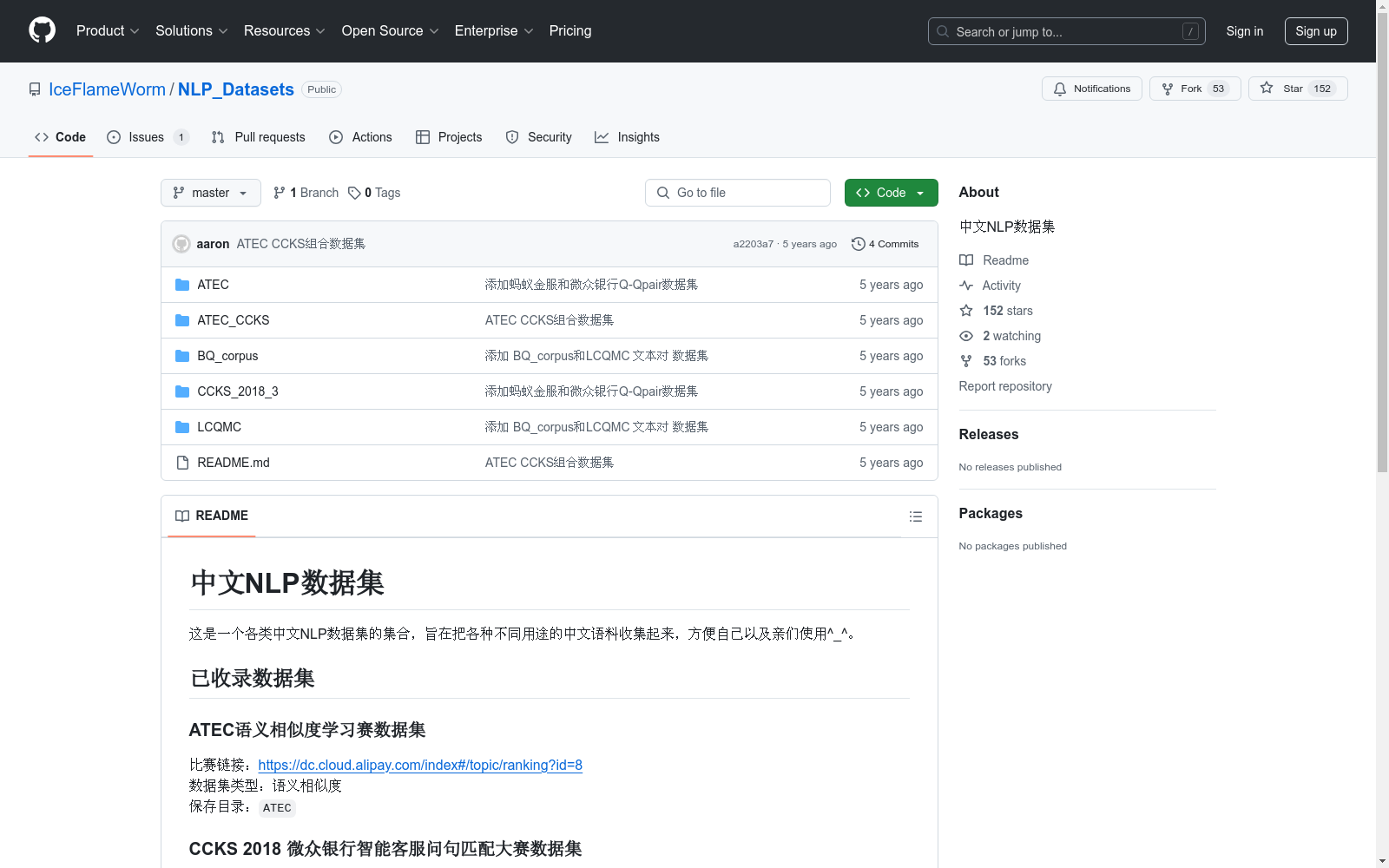The width and height of the screenshot is (1389, 868).
Task: Click the search magnifier icon
Action: 943,31
